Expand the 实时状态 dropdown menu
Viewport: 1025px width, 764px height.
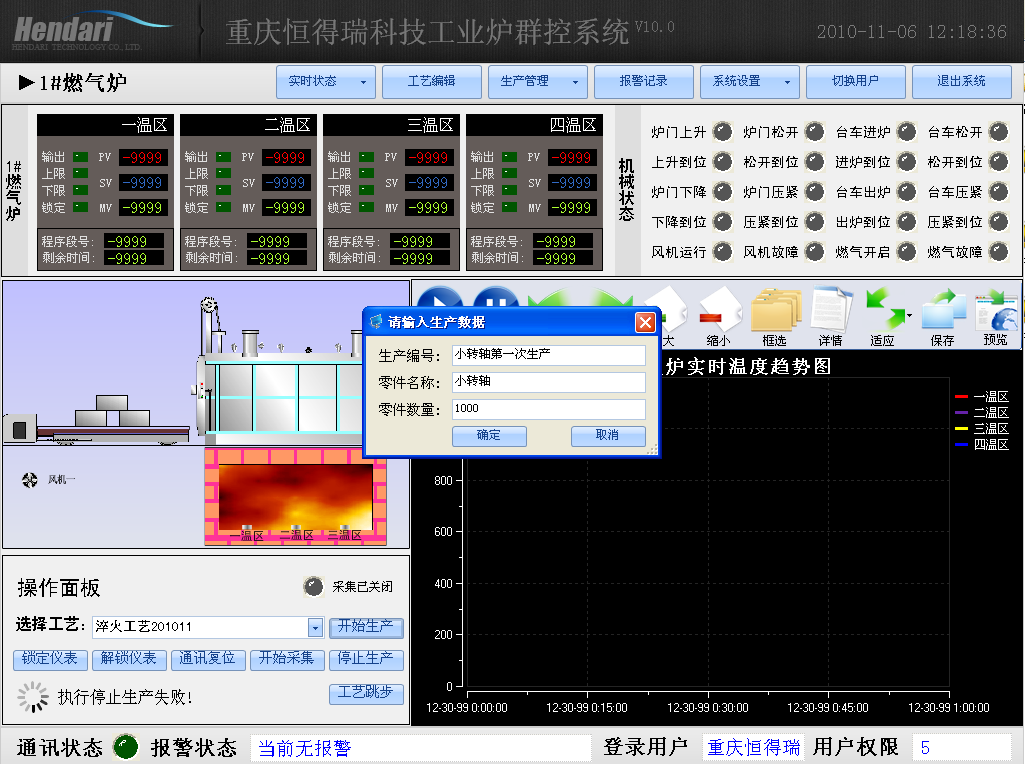point(364,82)
